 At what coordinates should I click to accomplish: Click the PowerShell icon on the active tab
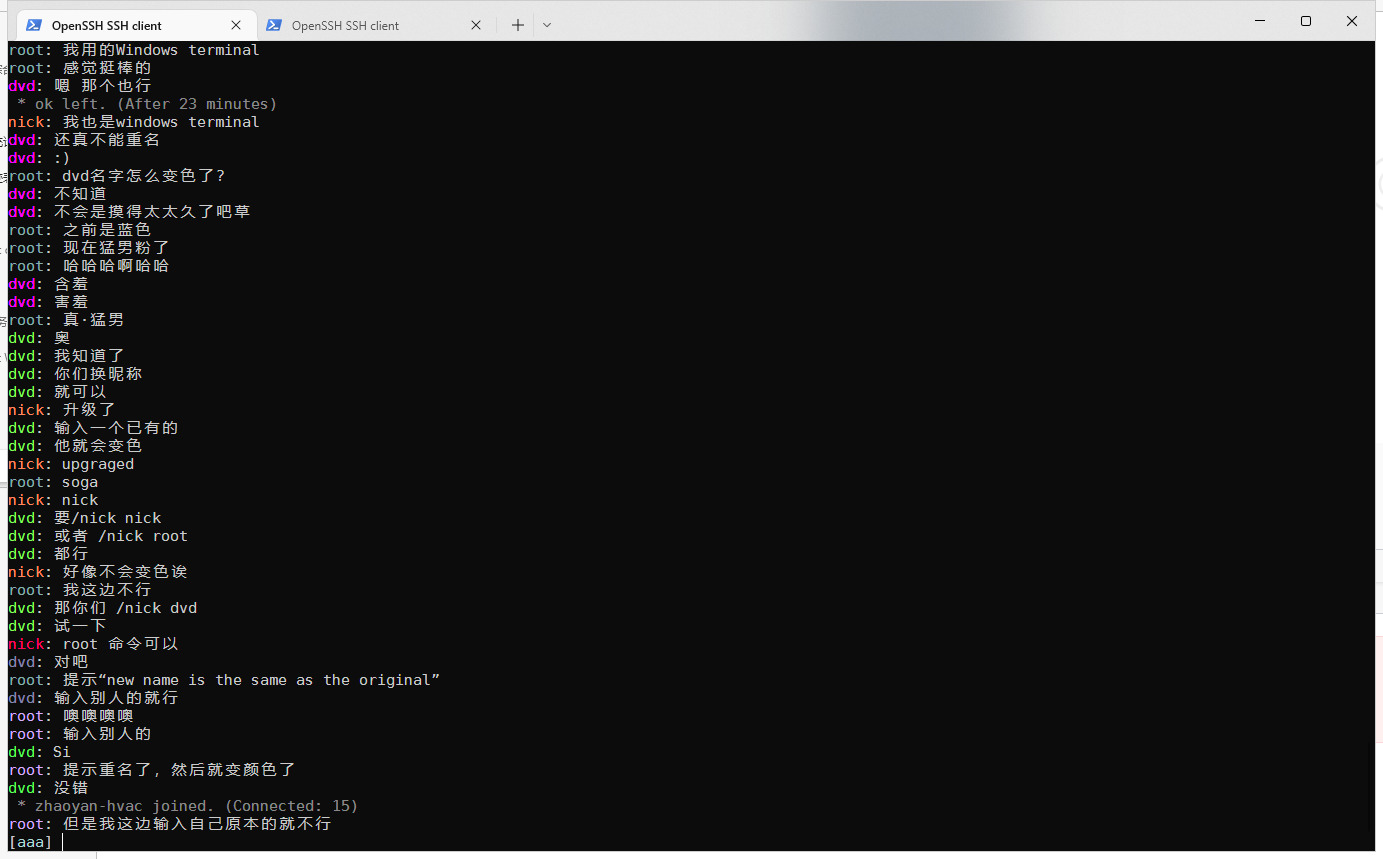click(x=34, y=25)
